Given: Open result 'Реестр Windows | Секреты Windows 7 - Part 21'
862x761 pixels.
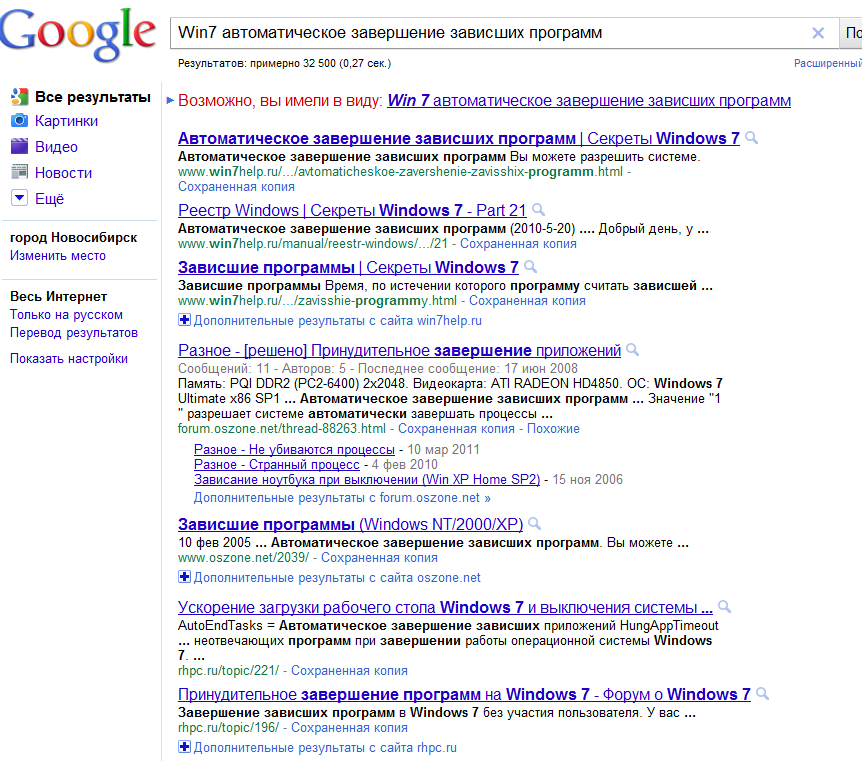Looking at the screenshot, I should (x=352, y=210).
